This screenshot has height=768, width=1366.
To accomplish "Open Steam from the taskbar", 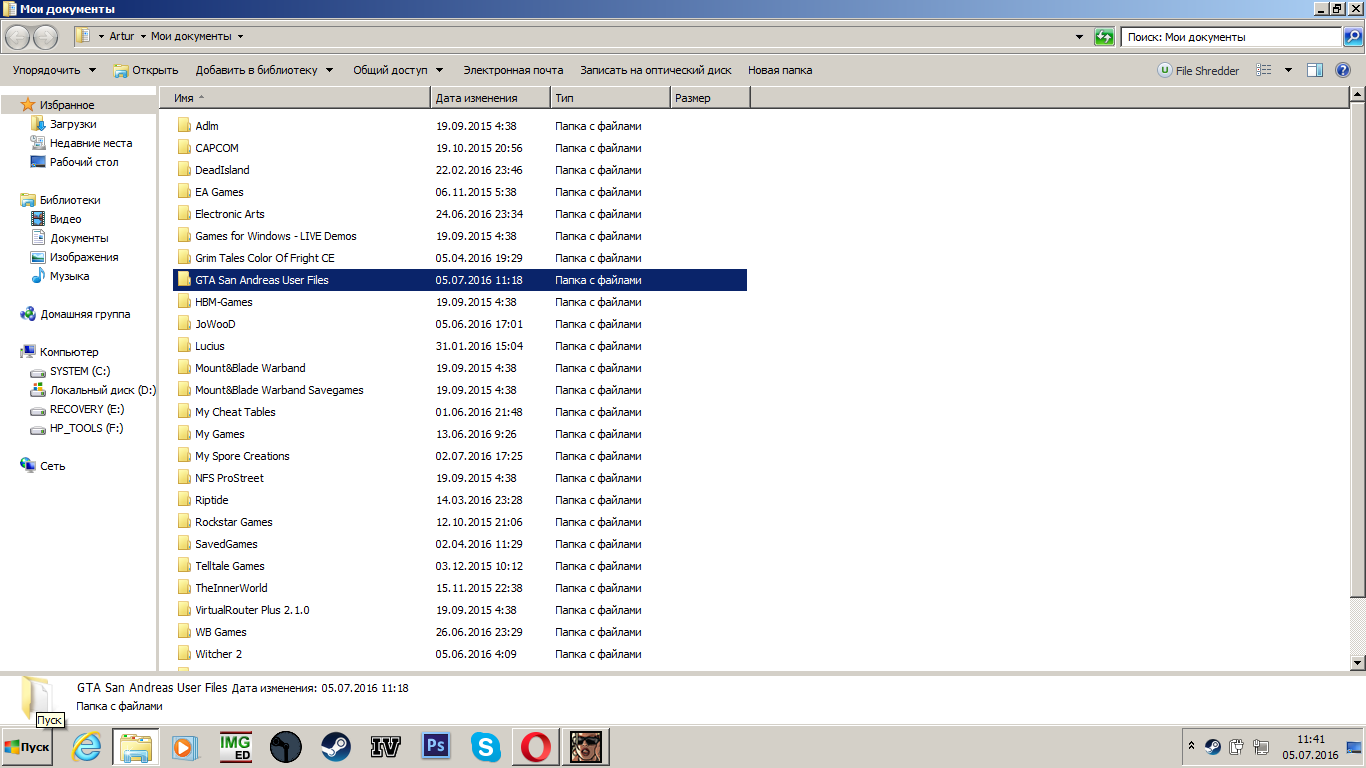I will pos(336,747).
